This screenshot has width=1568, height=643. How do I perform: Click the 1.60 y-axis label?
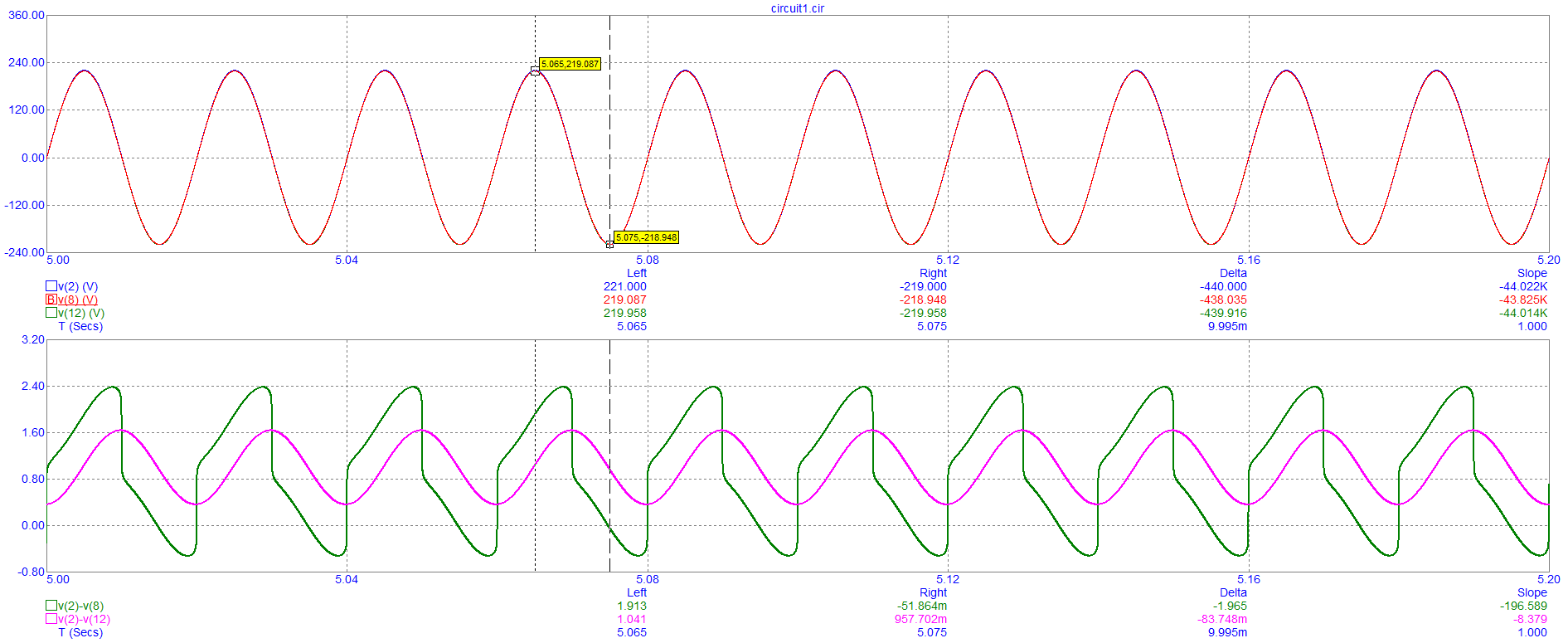pos(33,432)
